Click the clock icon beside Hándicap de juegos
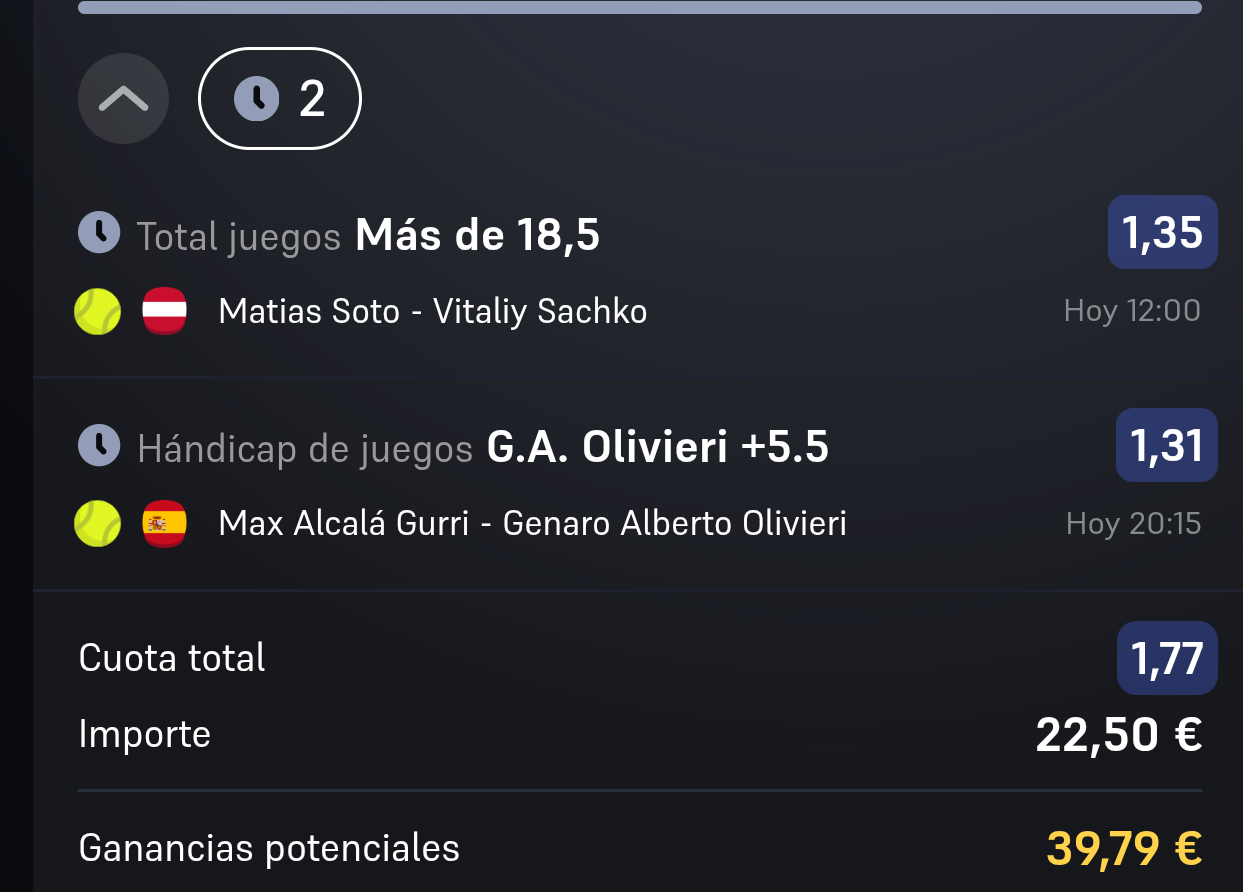This screenshot has height=892, width=1243. tap(100, 446)
